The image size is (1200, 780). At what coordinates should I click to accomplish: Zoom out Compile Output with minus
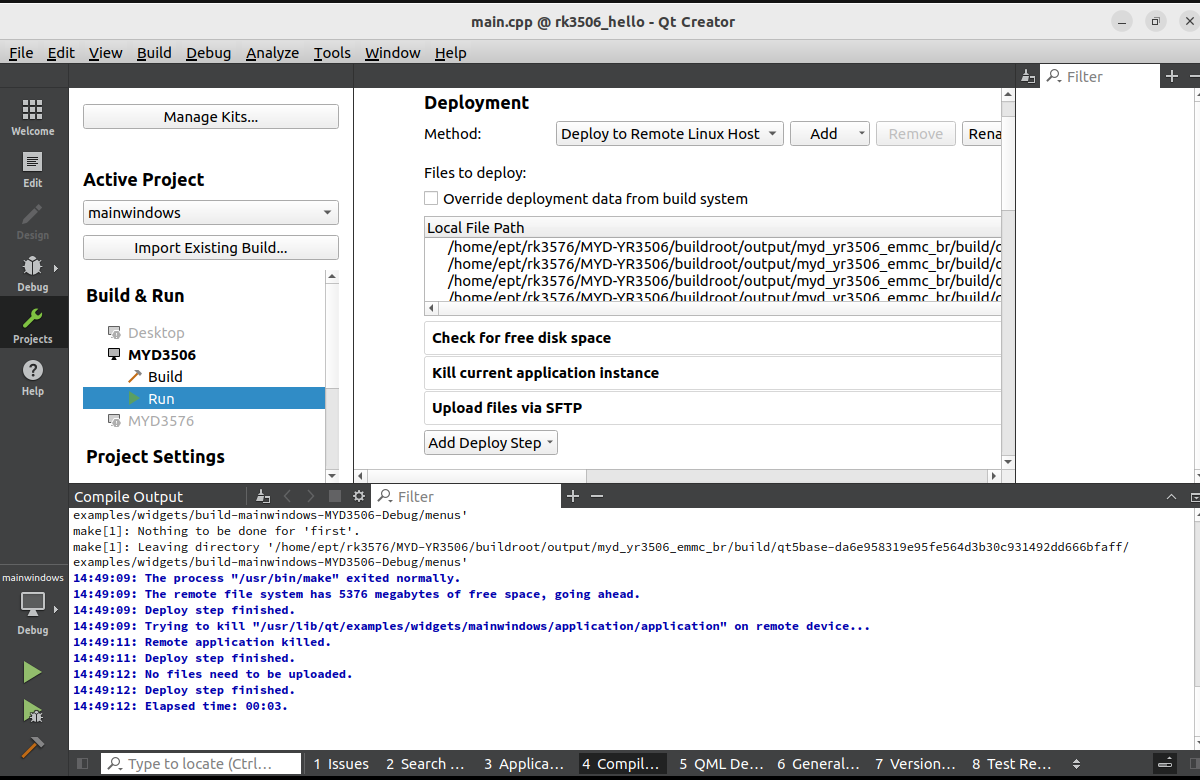click(x=597, y=496)
